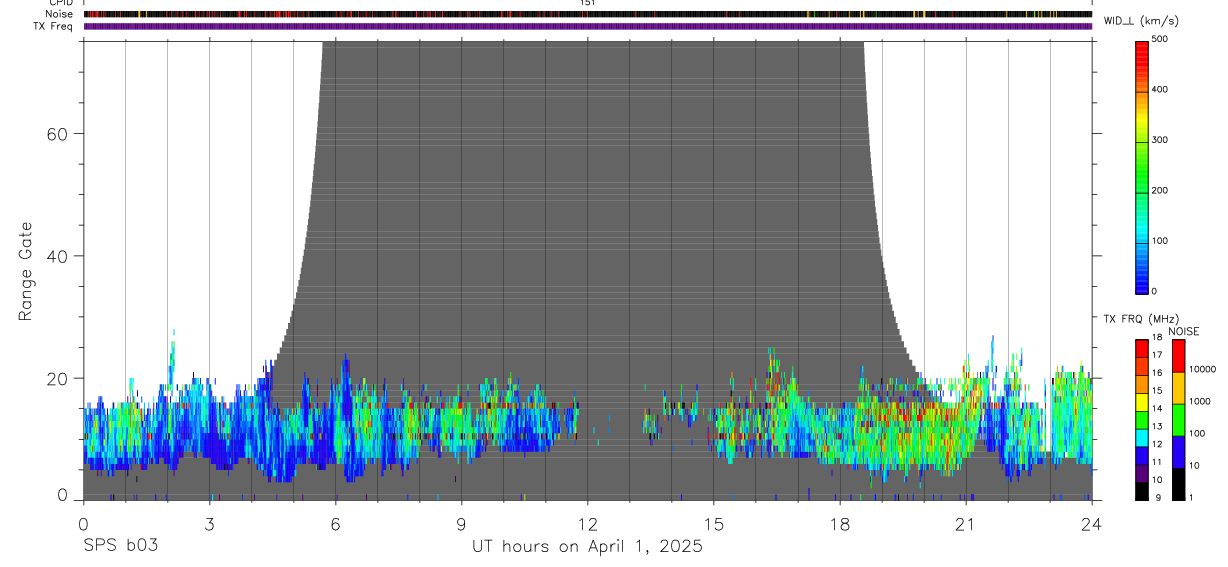
Task: Click the "15" tick on the TX FRQ legend
Action: pos(1157,391)
